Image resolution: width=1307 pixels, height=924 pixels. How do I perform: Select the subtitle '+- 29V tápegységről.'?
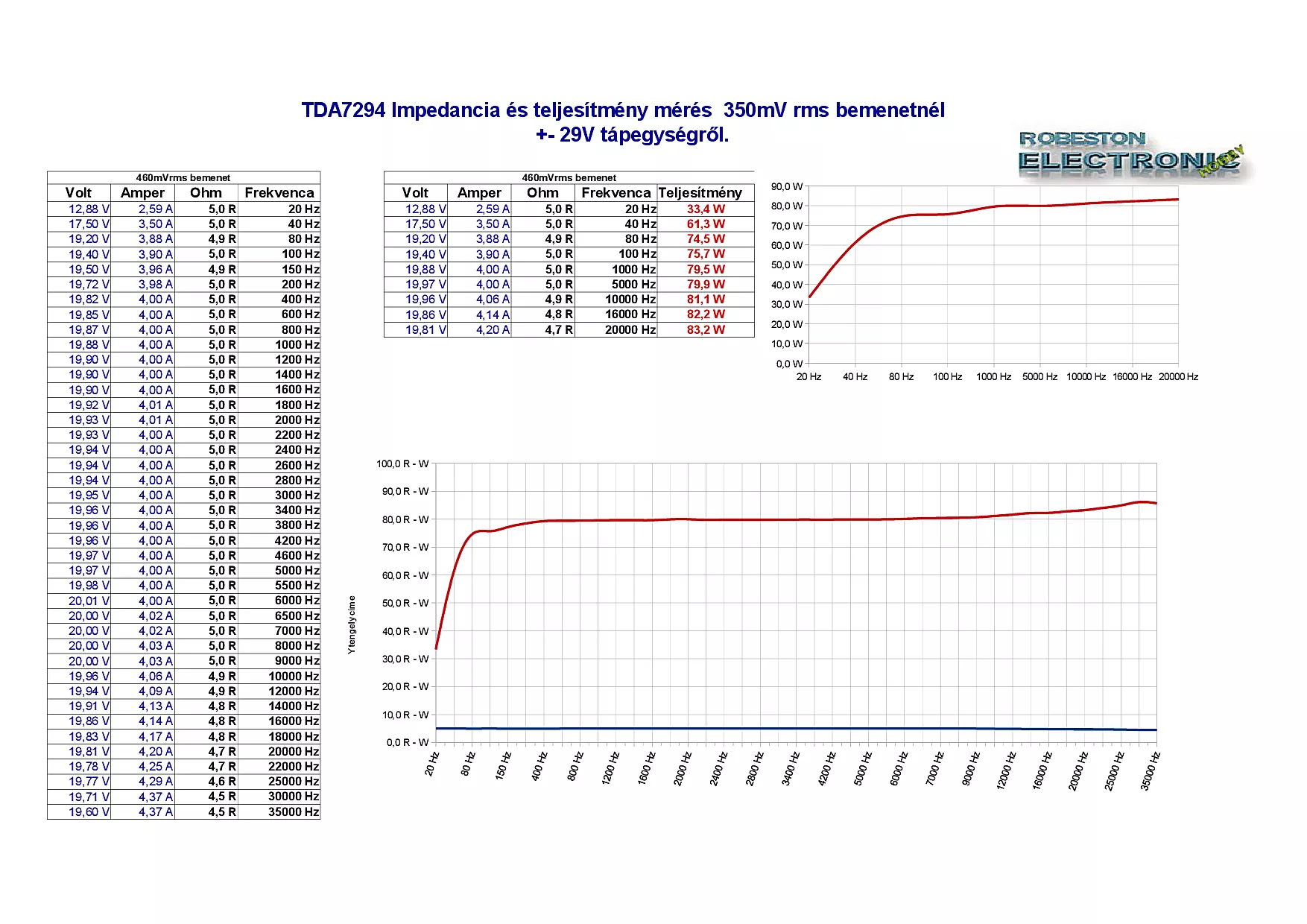633,135
